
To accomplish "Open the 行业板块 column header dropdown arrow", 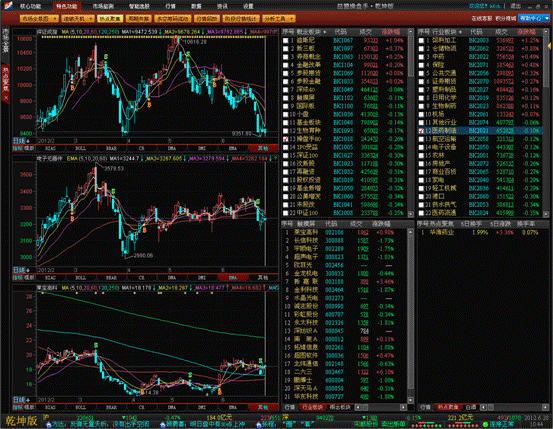I will point(460,32).
